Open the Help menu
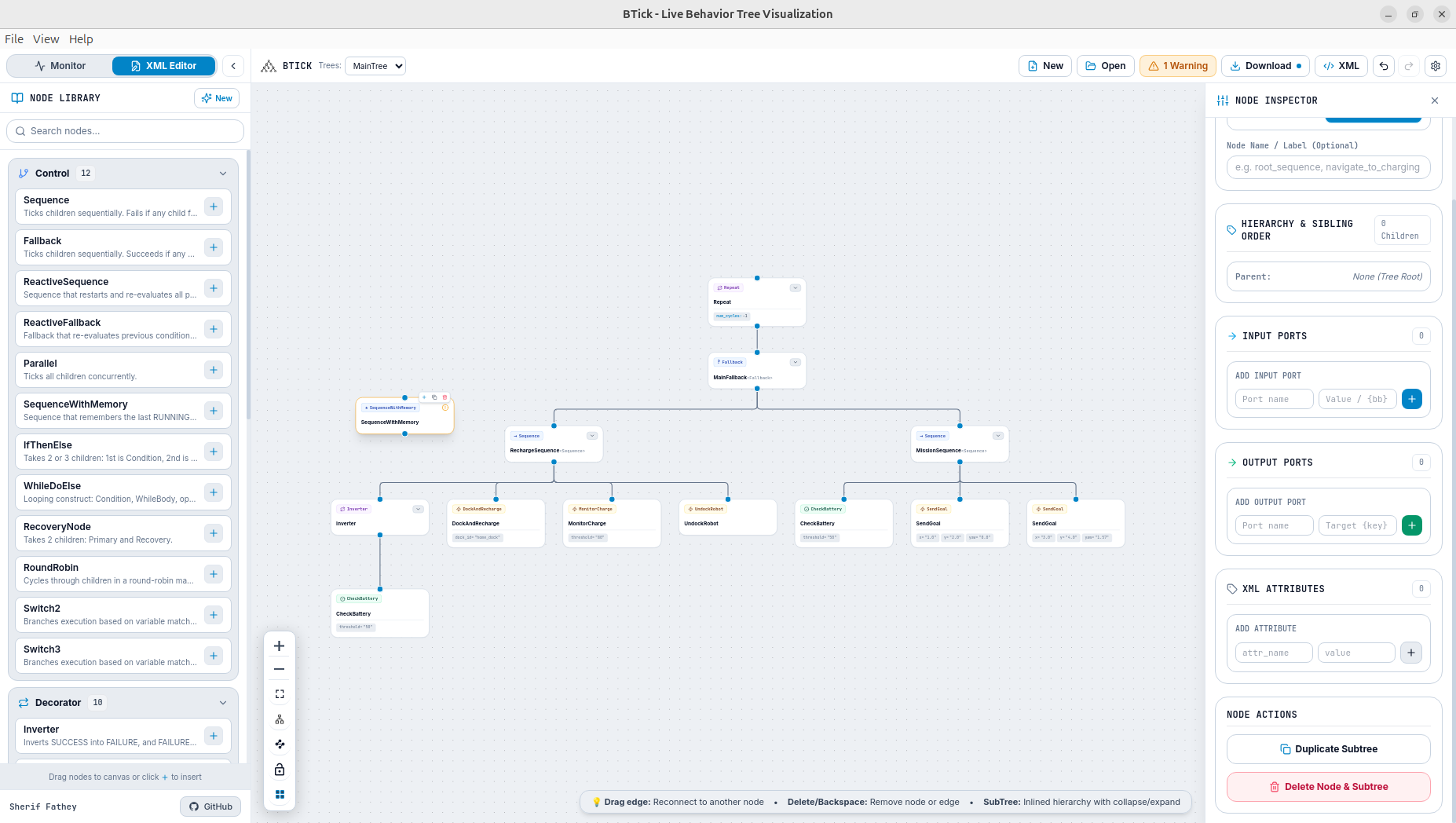The height and width of the screenshot is (823, 1456). pyautogui.click(x=81, y=39)
